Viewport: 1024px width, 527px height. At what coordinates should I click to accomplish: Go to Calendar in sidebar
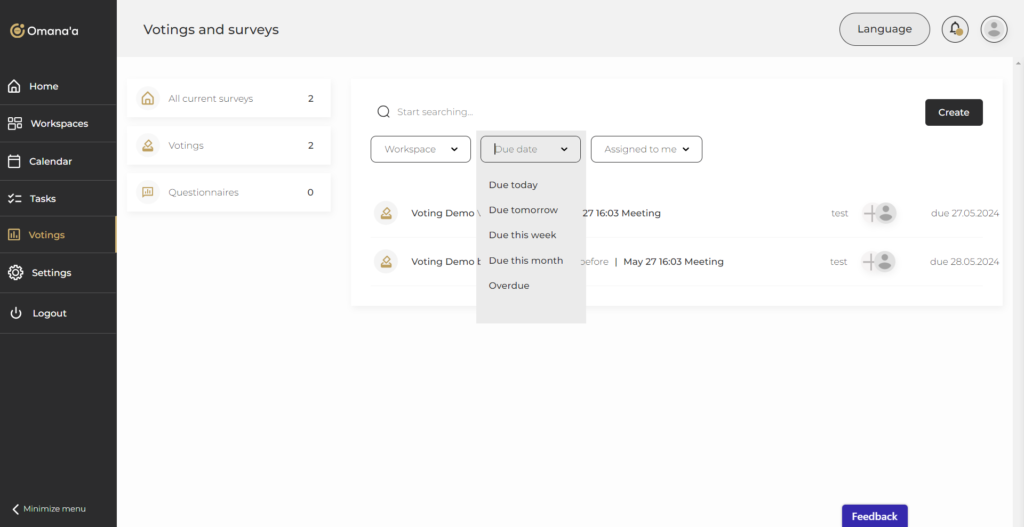(50, 161)
